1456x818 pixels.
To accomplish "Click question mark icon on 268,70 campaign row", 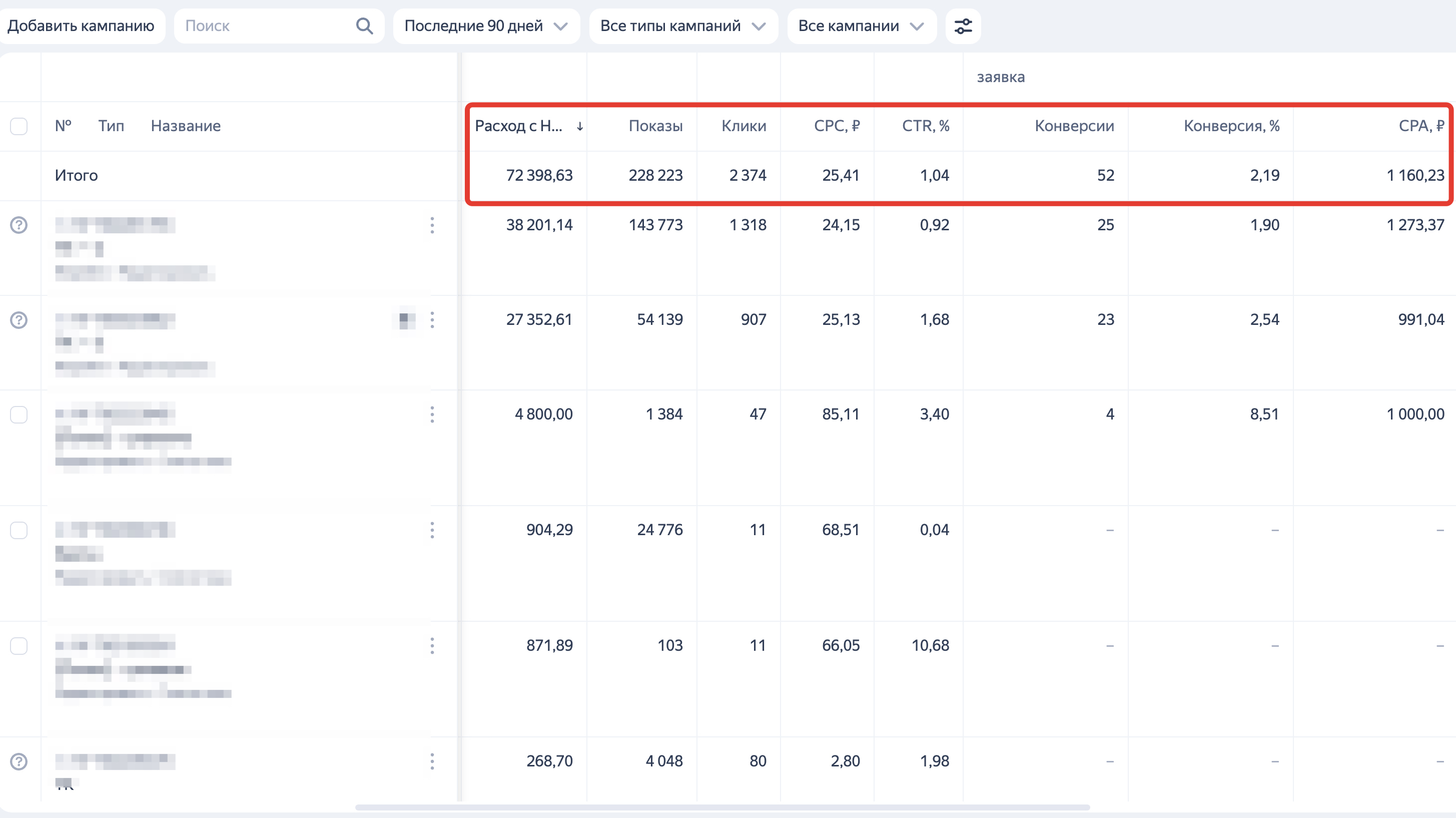I will (19, 761).
